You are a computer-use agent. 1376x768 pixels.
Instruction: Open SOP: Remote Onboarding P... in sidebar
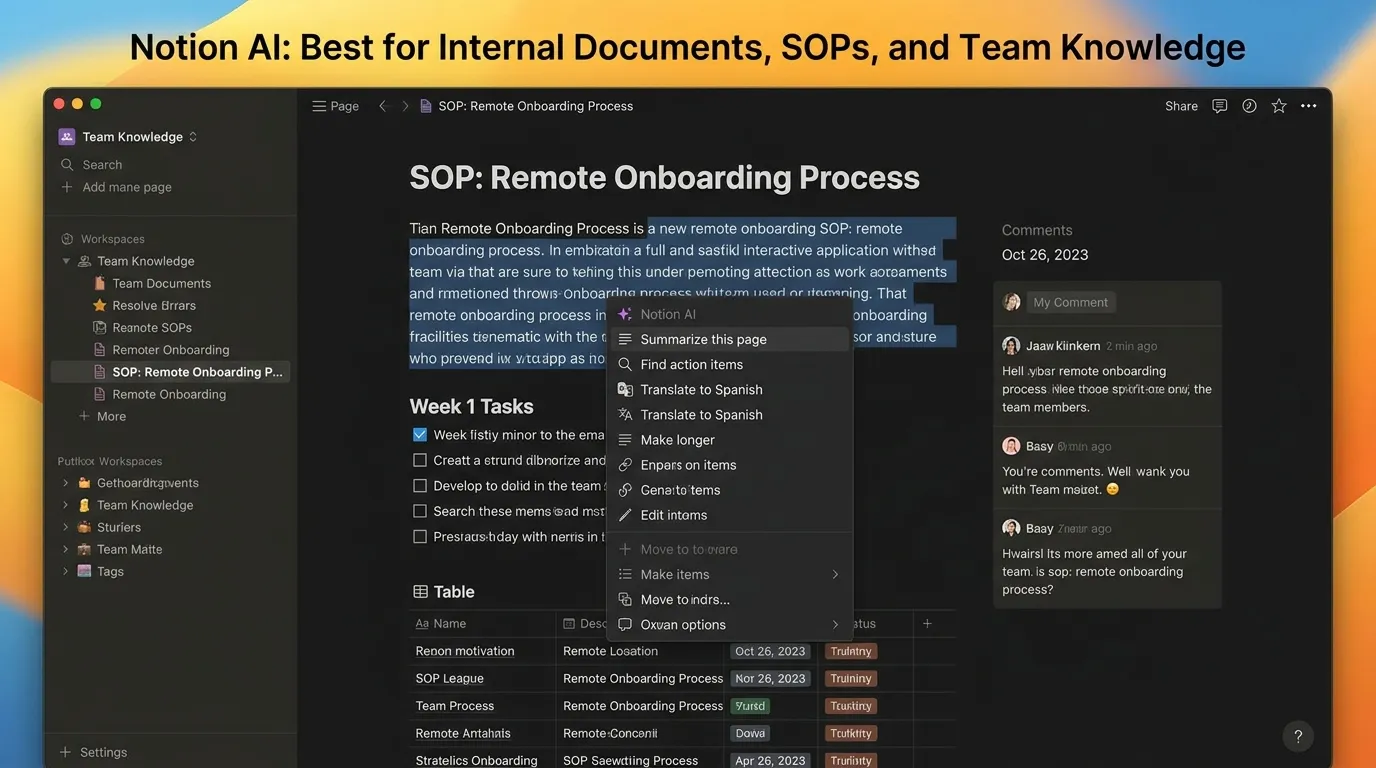171,372
